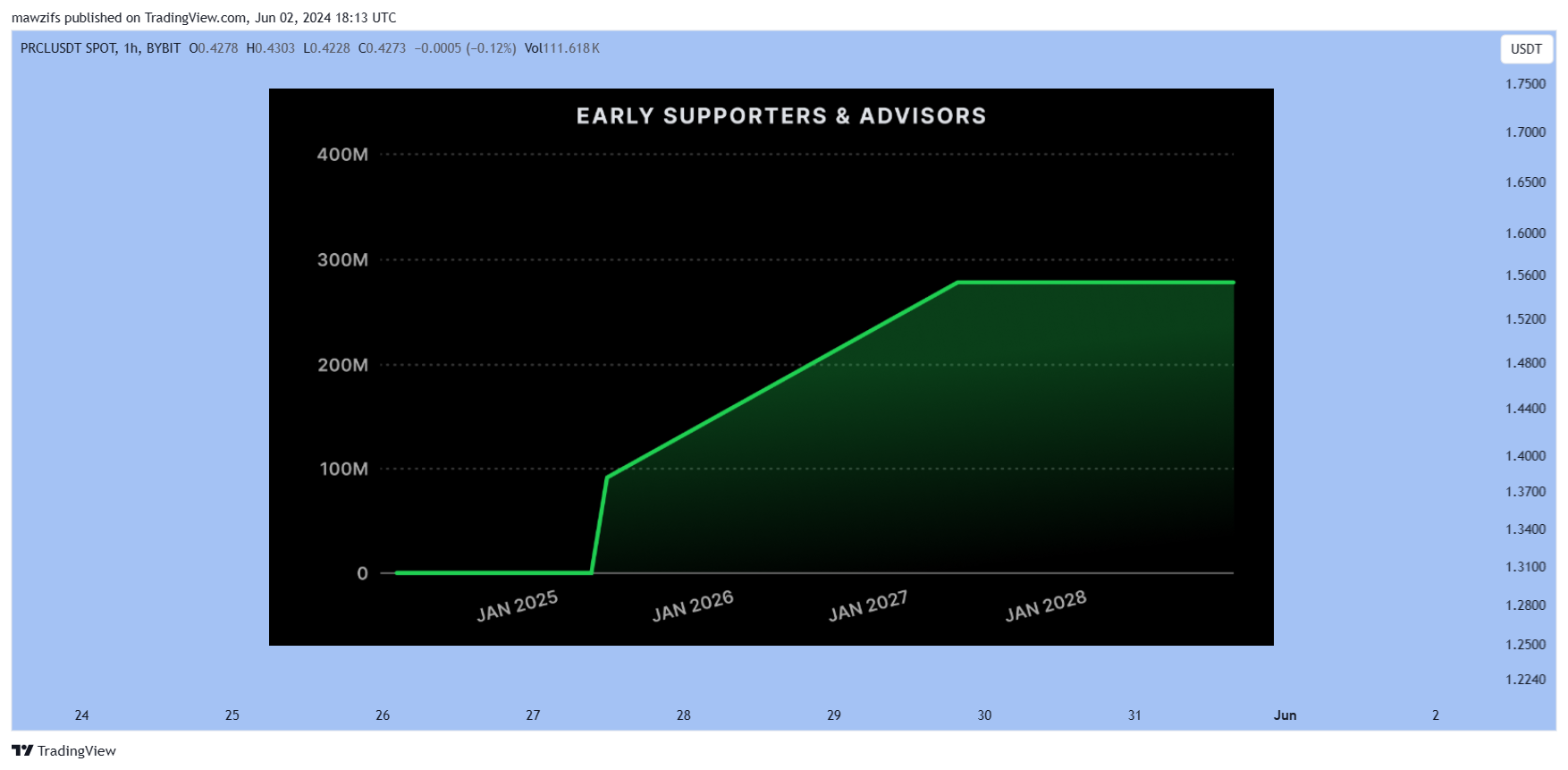Click the JAN 2025 axis label
This screenshot has height=770, width=1568.
[517, 605]
